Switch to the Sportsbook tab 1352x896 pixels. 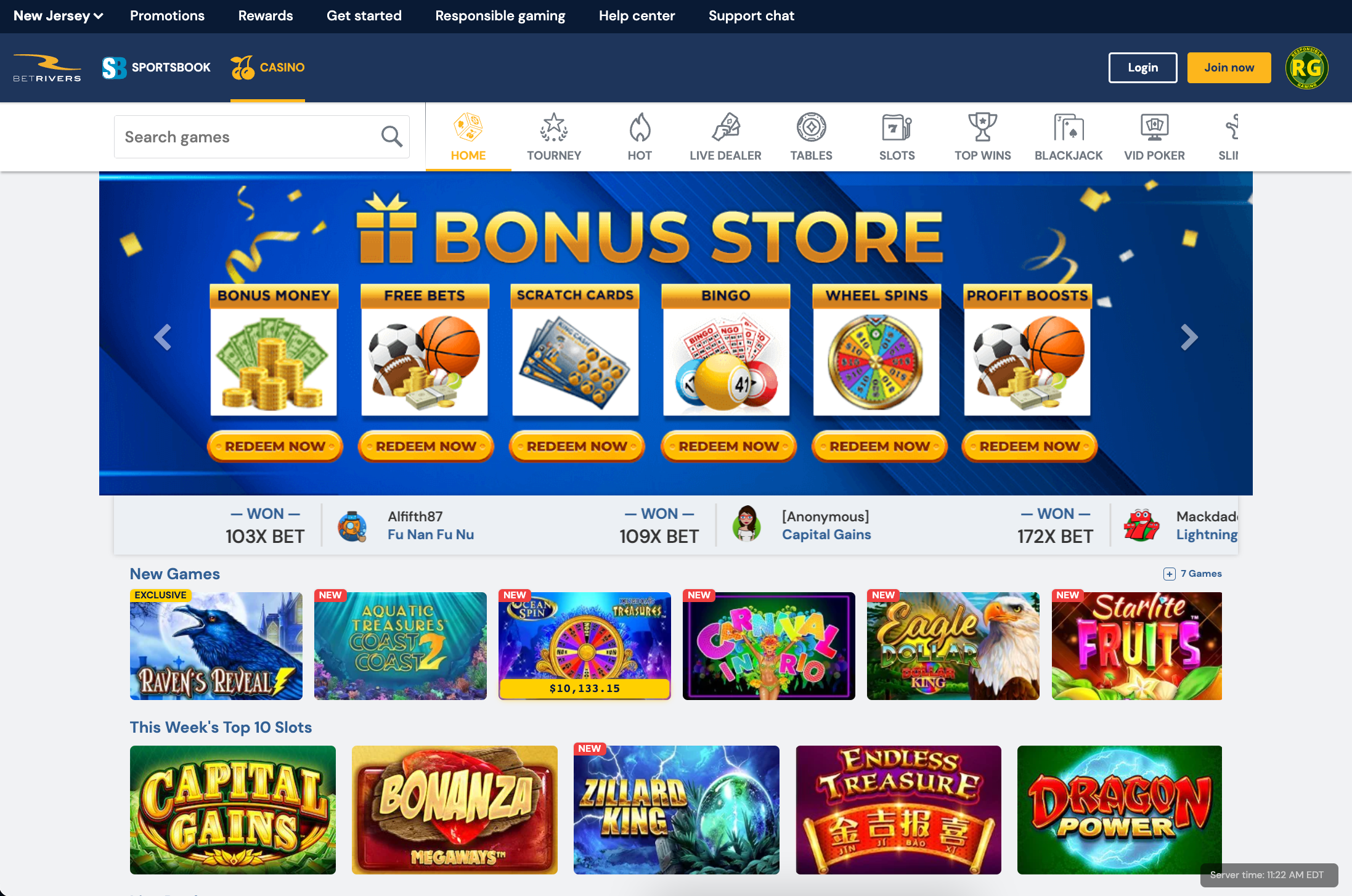tap(157, 68)
